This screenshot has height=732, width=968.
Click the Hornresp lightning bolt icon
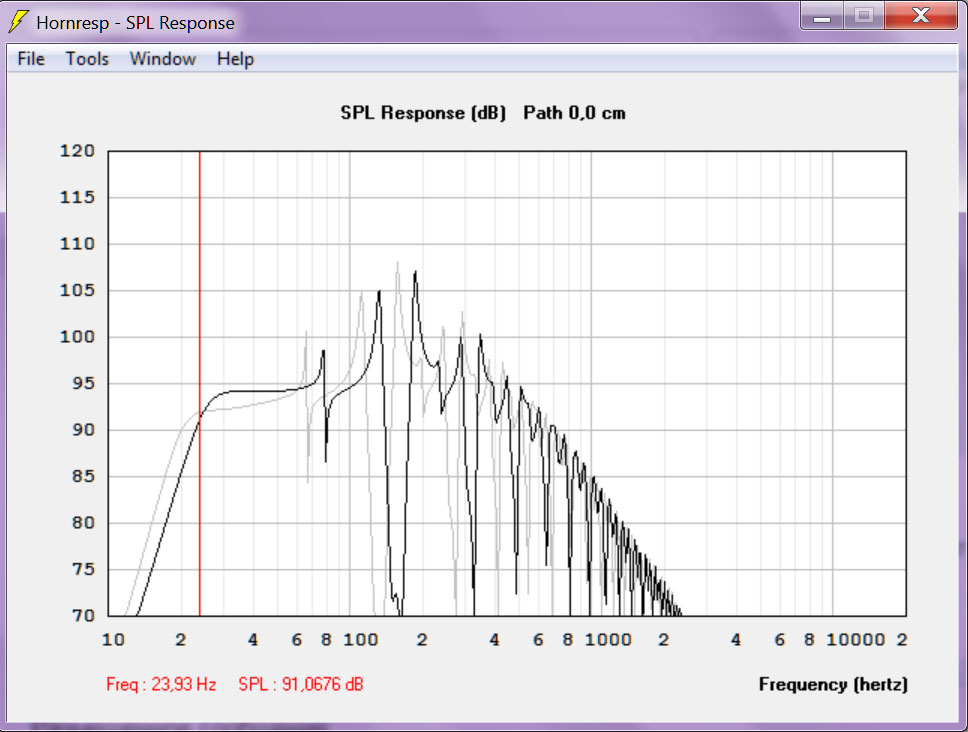tap(19, 22)
